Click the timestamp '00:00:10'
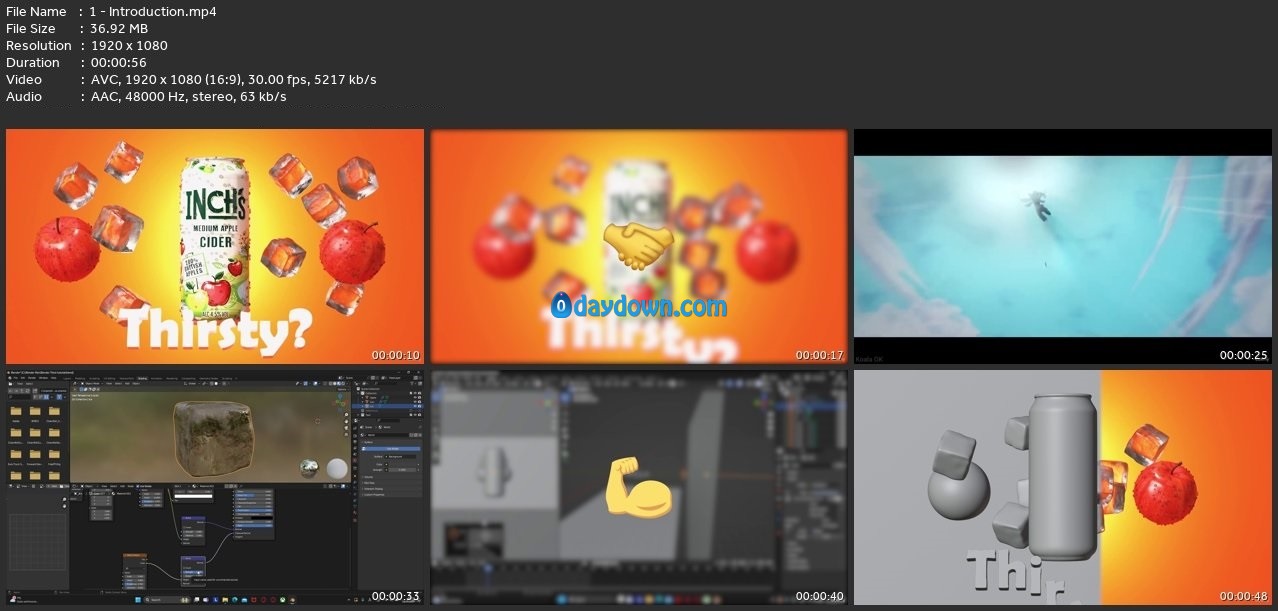 point(396,355)
